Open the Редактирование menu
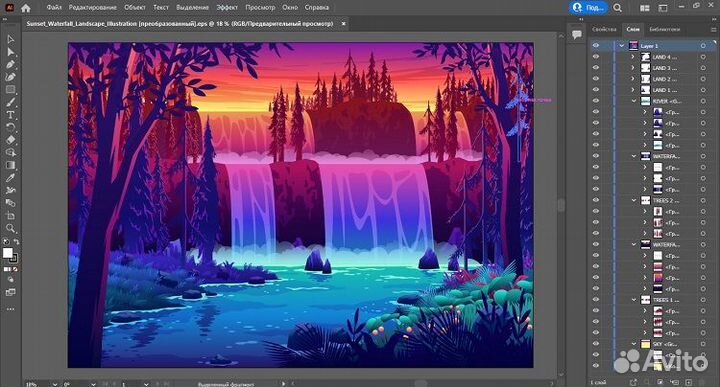This screenshot has width=720, height=387. pyautogui.click(x=92, y=7)
